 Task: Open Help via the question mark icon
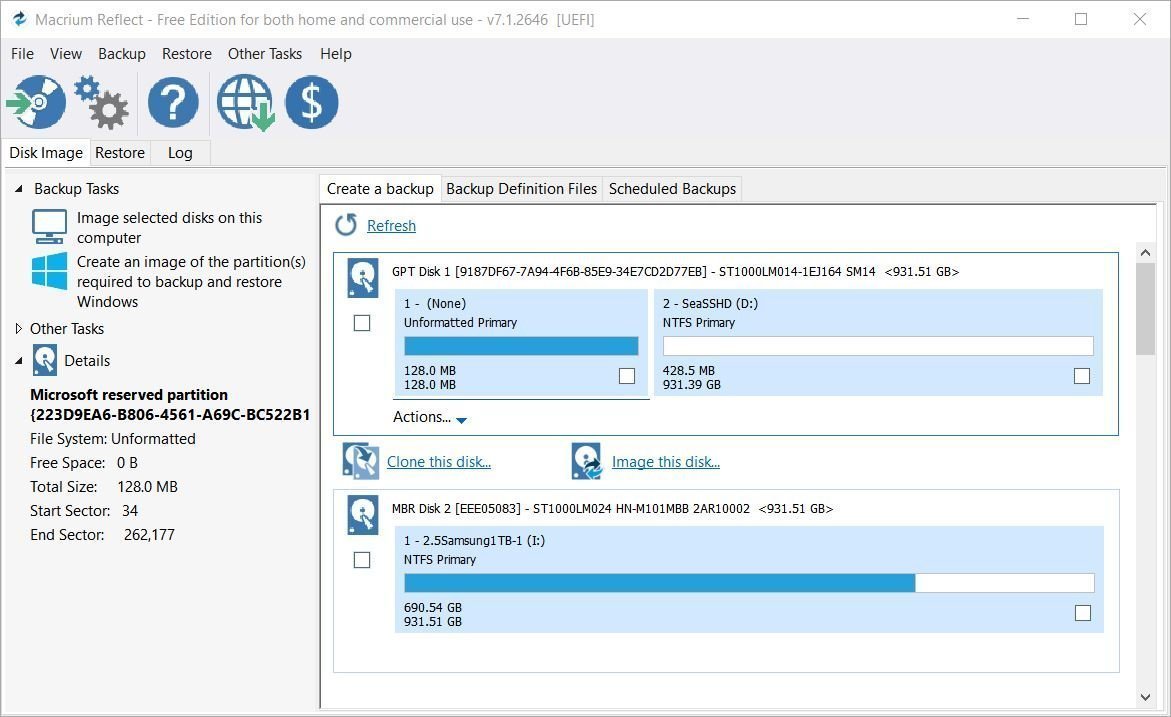click(172, 101)
